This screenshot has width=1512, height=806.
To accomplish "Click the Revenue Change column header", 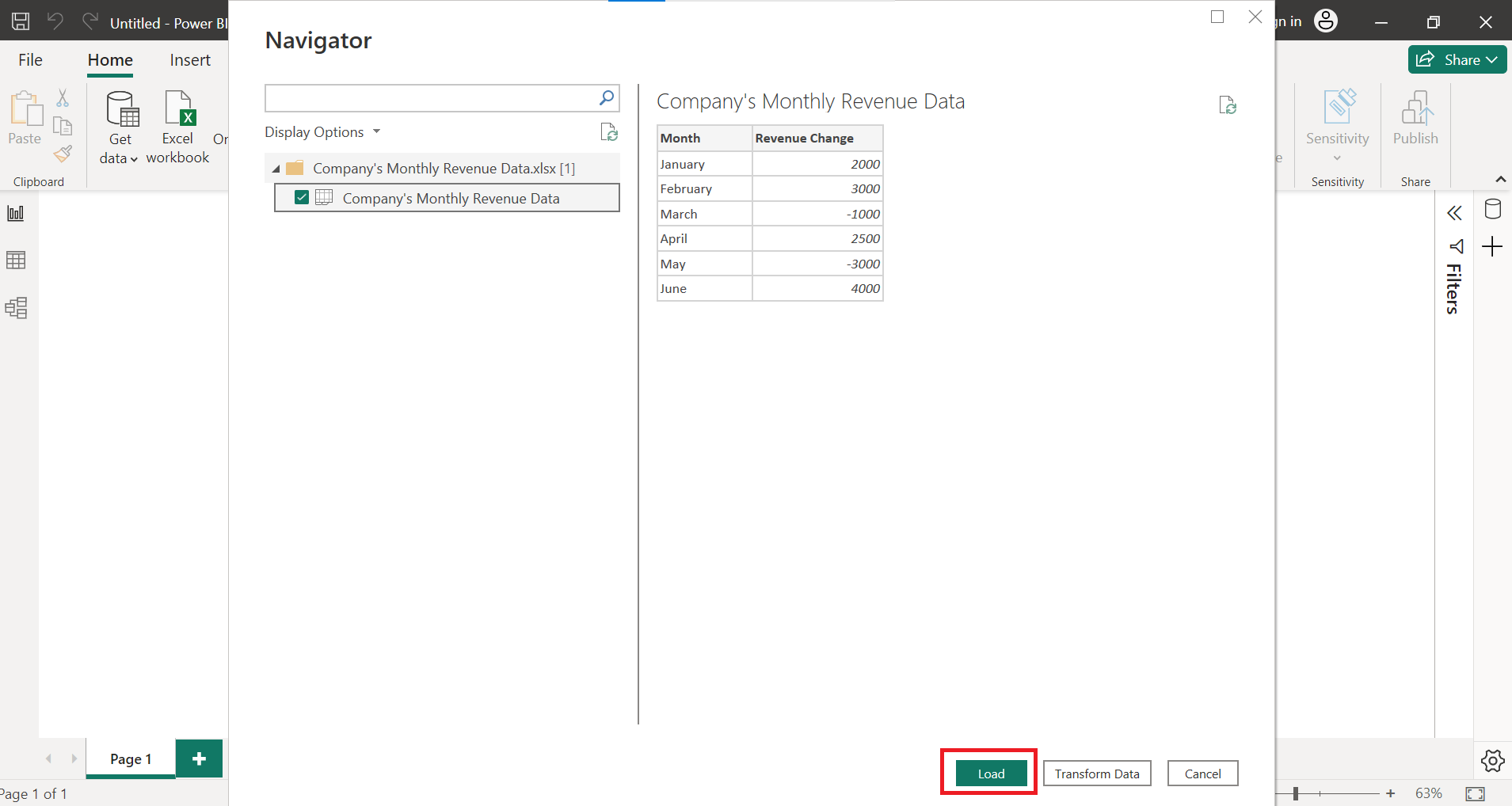I will click(817, 138).
